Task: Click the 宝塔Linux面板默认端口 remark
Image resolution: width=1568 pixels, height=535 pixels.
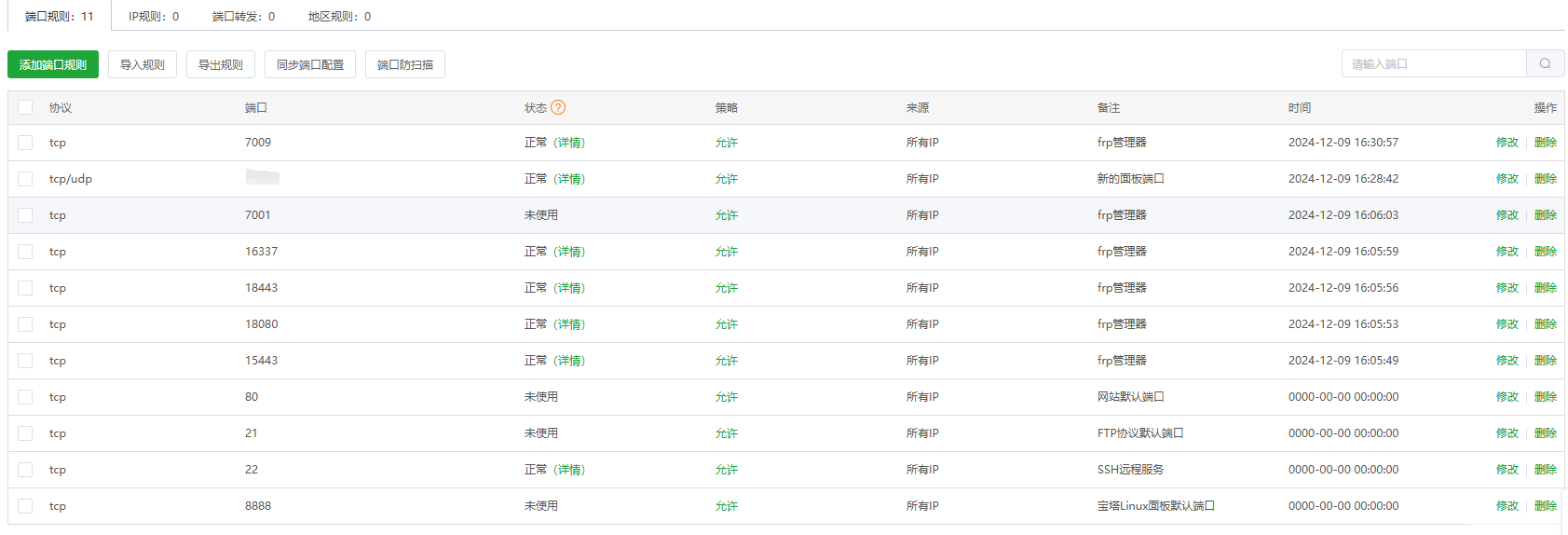Action: 1156,506
